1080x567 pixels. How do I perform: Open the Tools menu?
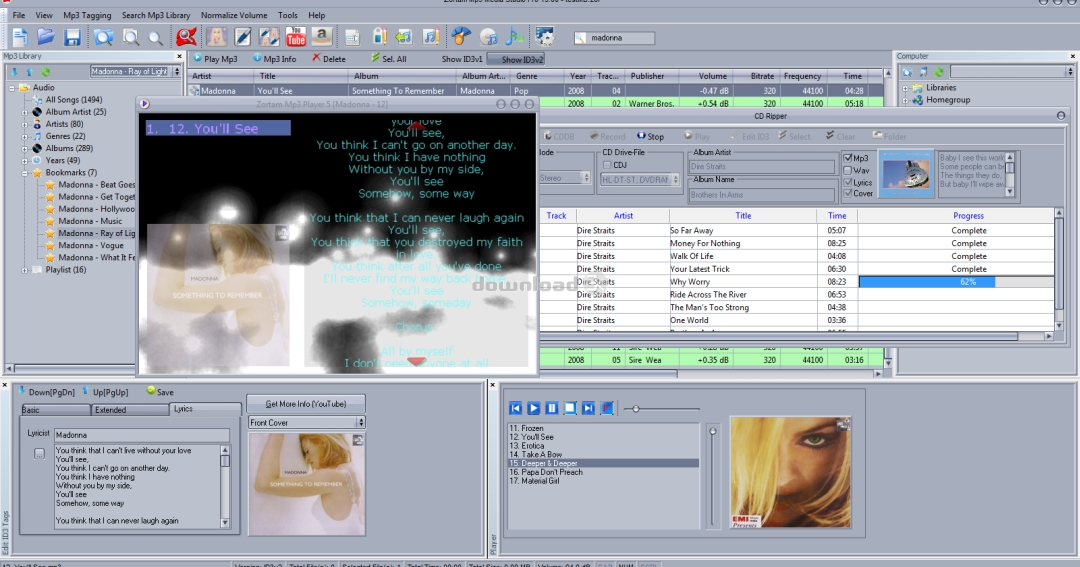tap(287, 15)
